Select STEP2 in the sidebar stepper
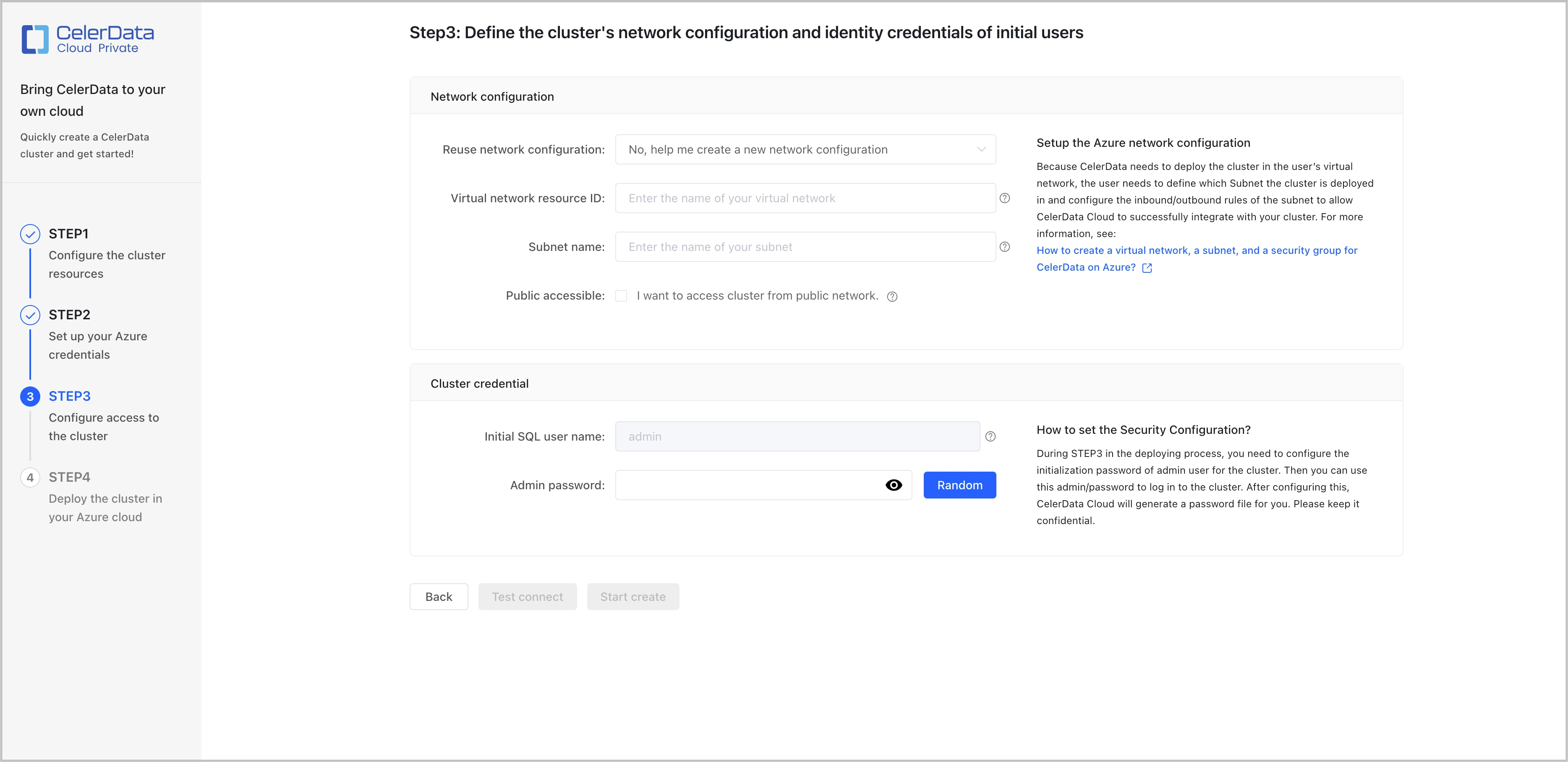1568x762 pixels. pyautogui.click(x=69, y=315)
